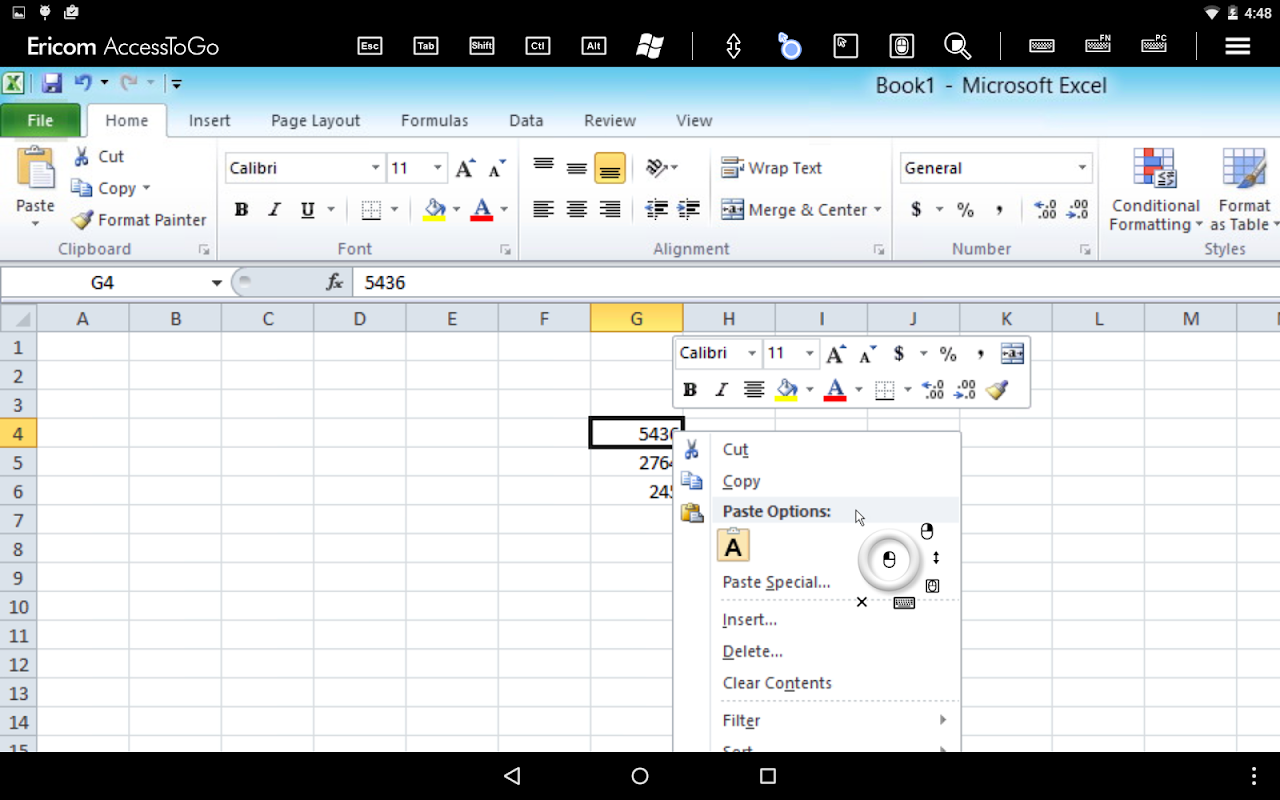Image resolution: width=1280 pixels, height=800 pixels.
Task: Increase font size in the ribbon
Action: click(x=465, y=168)
